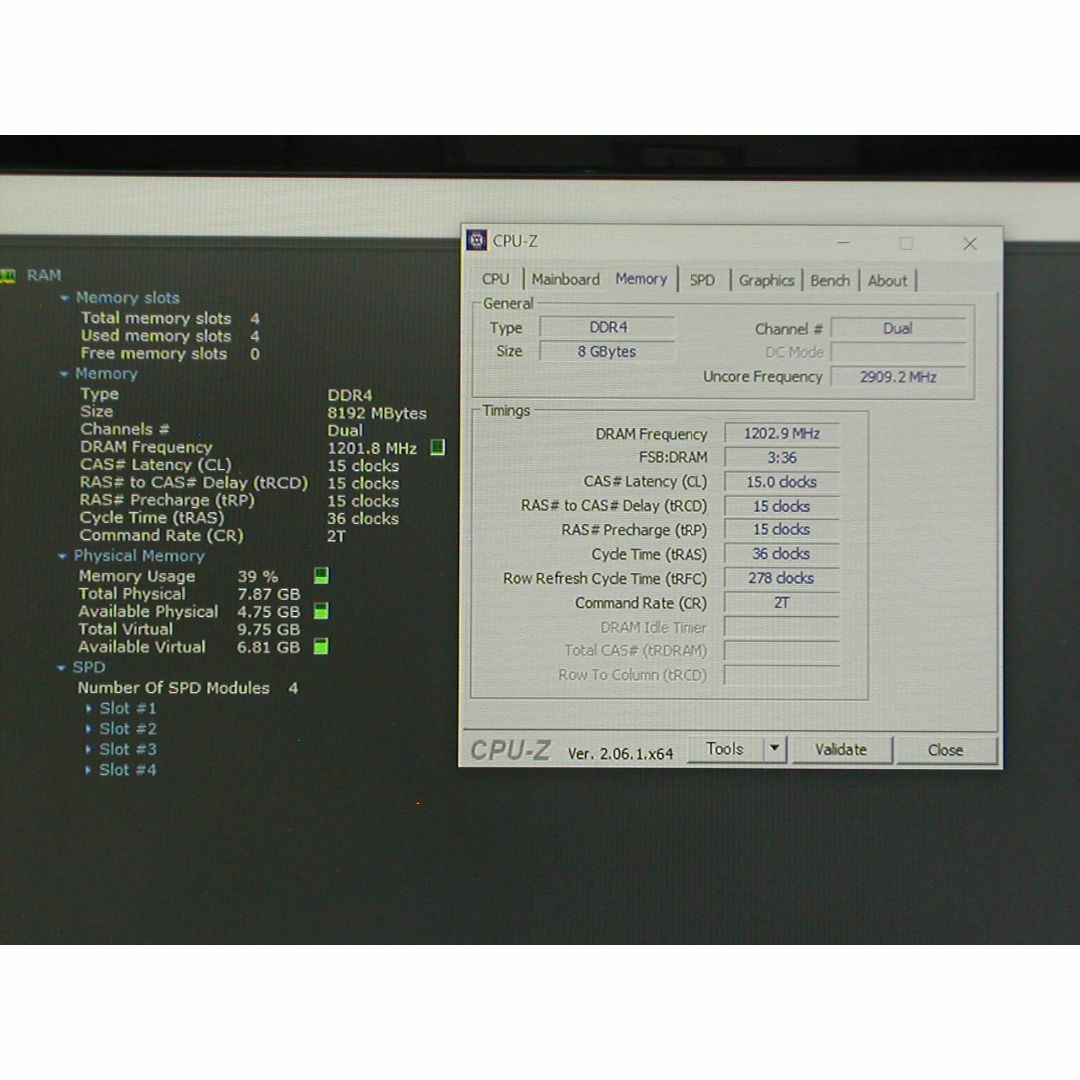1080x1080 pixels.
Task: Close CPU-Z with the title bar X
Action: [970, 243]
